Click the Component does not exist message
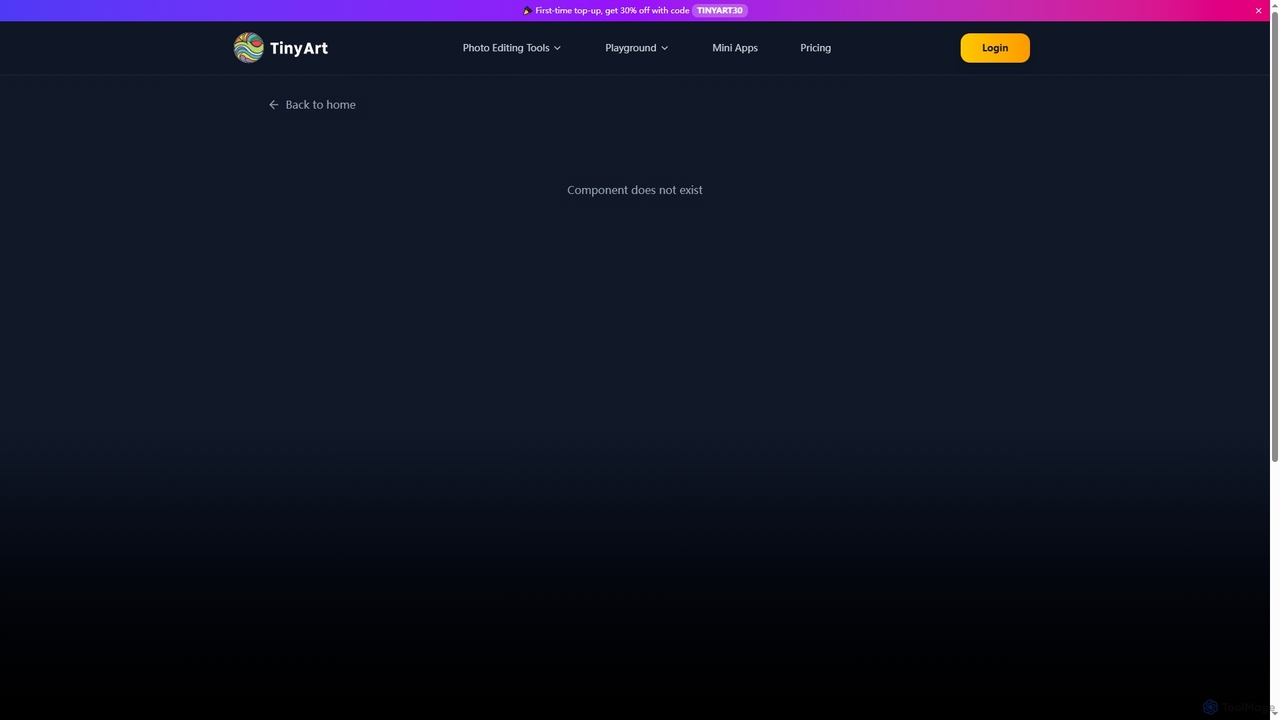1280x720 pixels. (635, 190)
